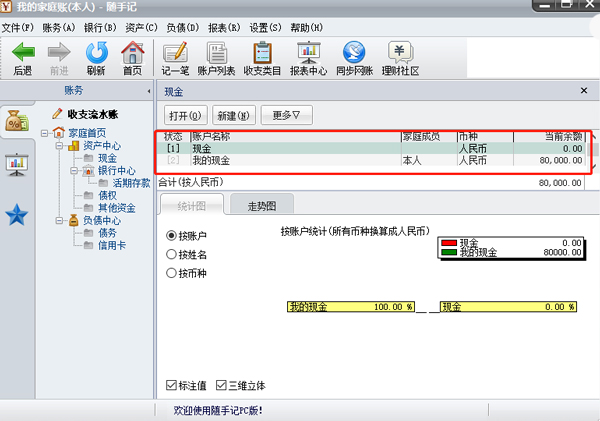Click the red 现金 legend swatch
The height and width of the screenshot is (421, 600).
click(449, 243)
